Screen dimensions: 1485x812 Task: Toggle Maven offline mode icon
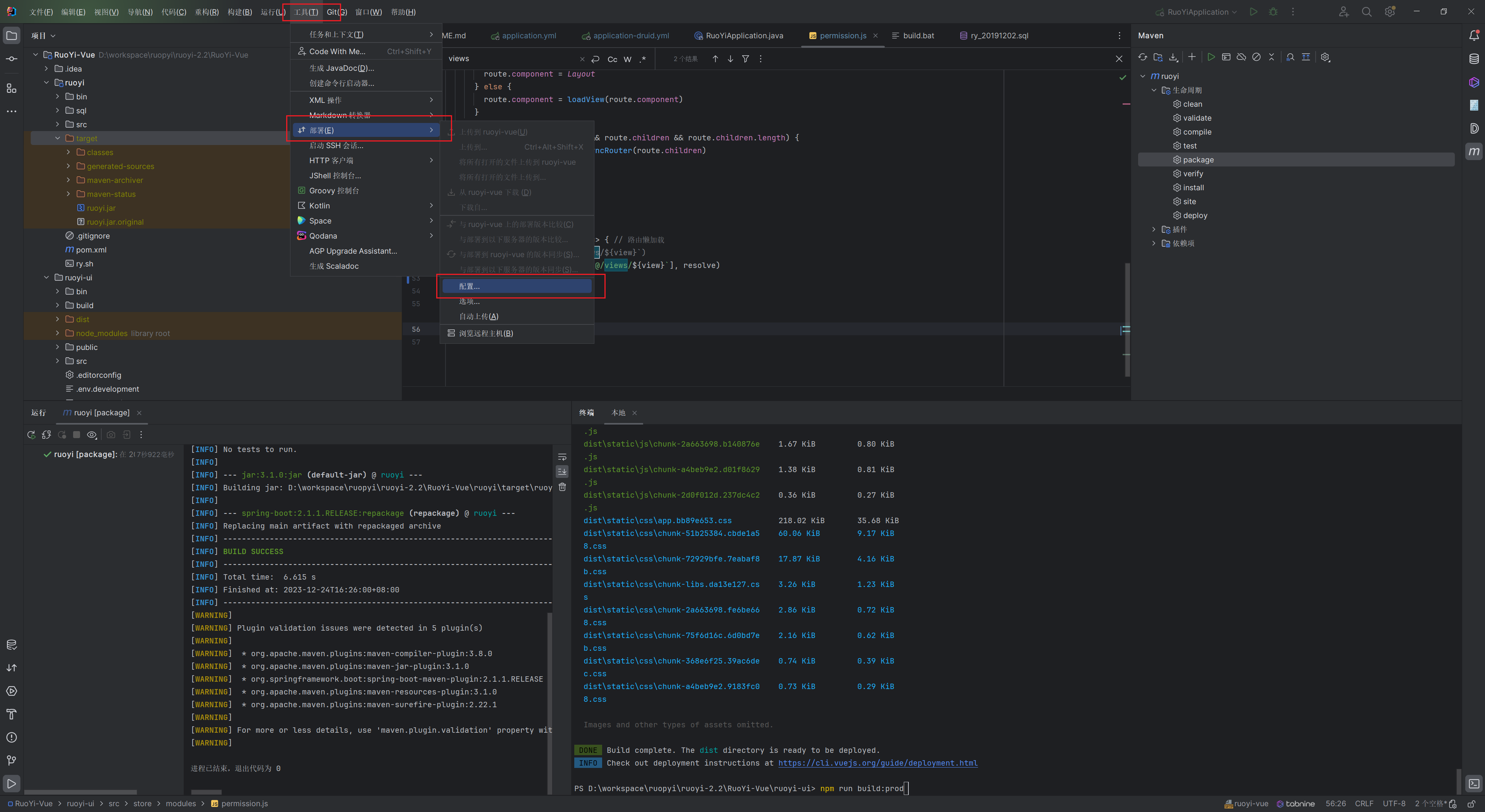point(1241,57)
